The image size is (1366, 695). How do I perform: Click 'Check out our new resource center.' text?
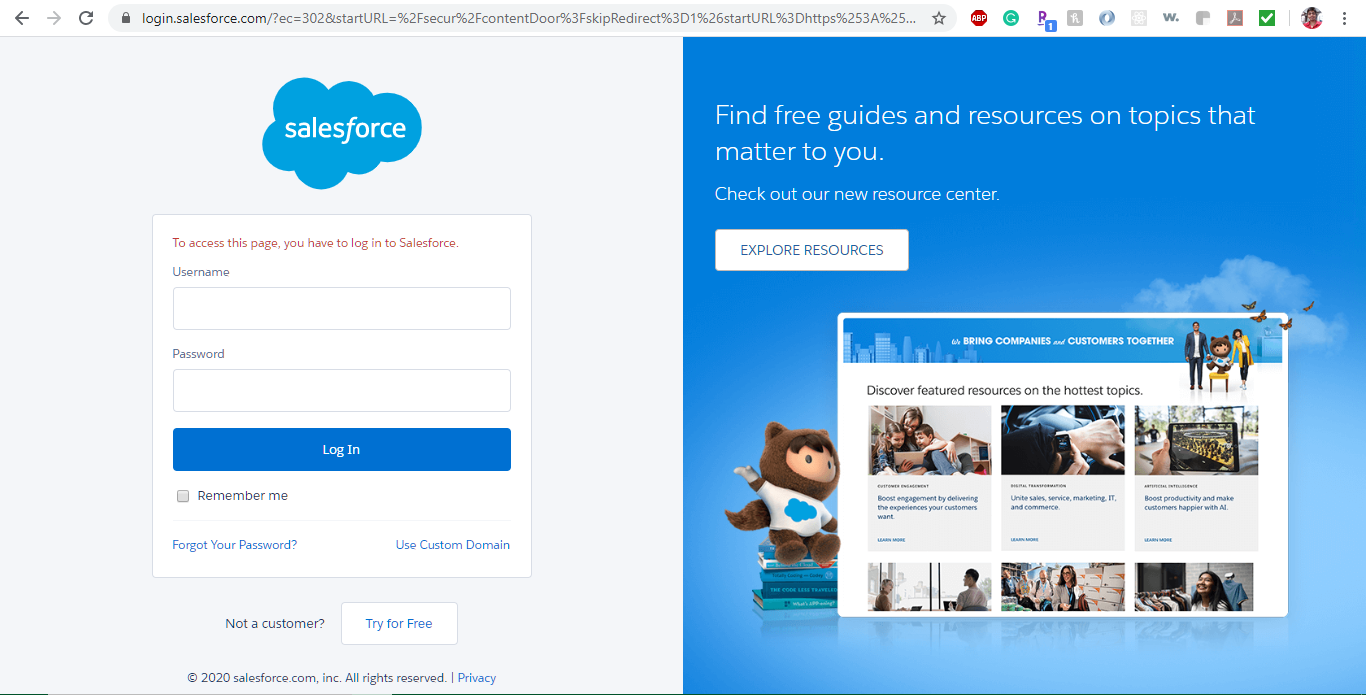coord(857,194)
